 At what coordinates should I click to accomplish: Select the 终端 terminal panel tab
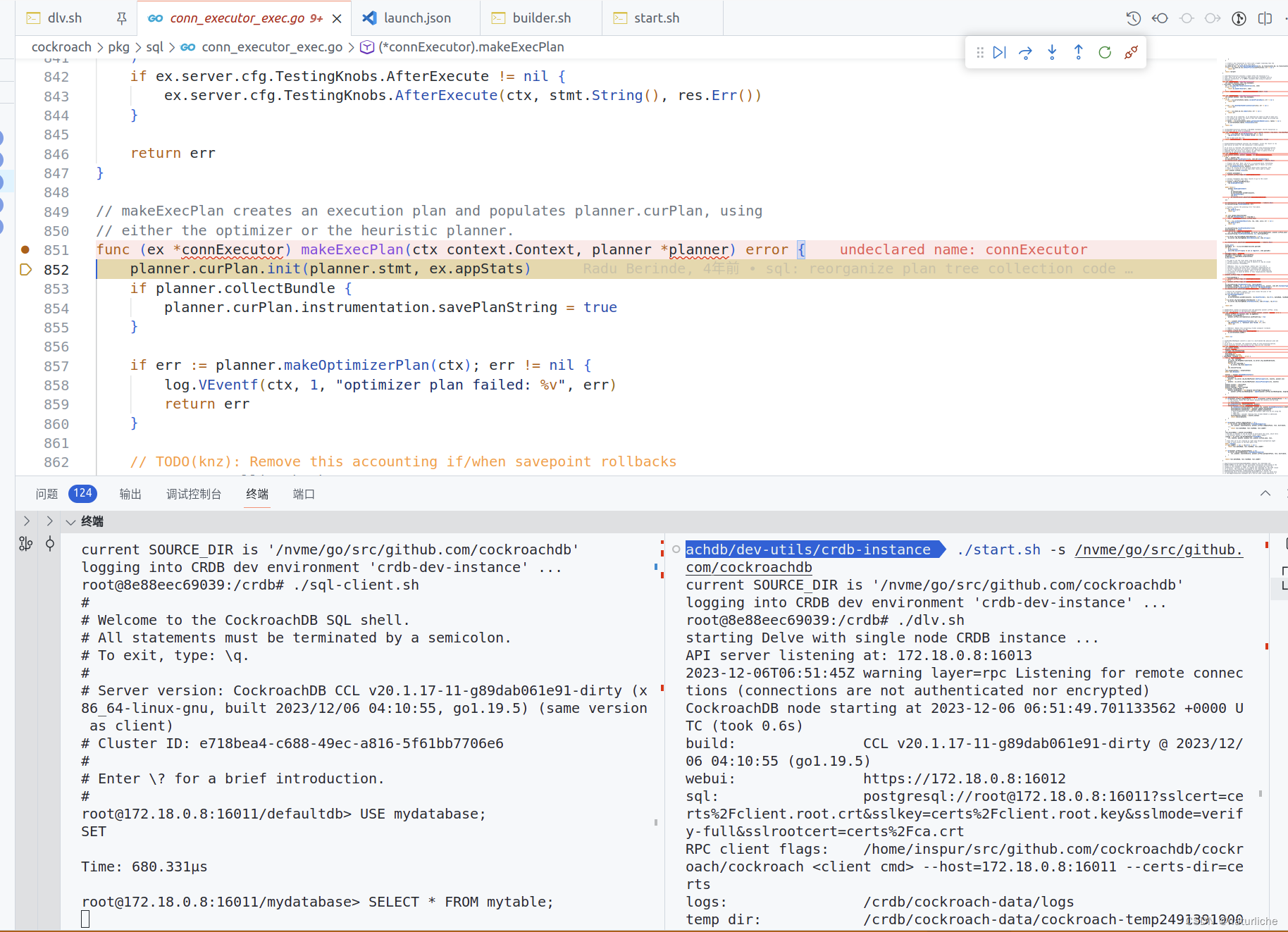pos(257,494)
